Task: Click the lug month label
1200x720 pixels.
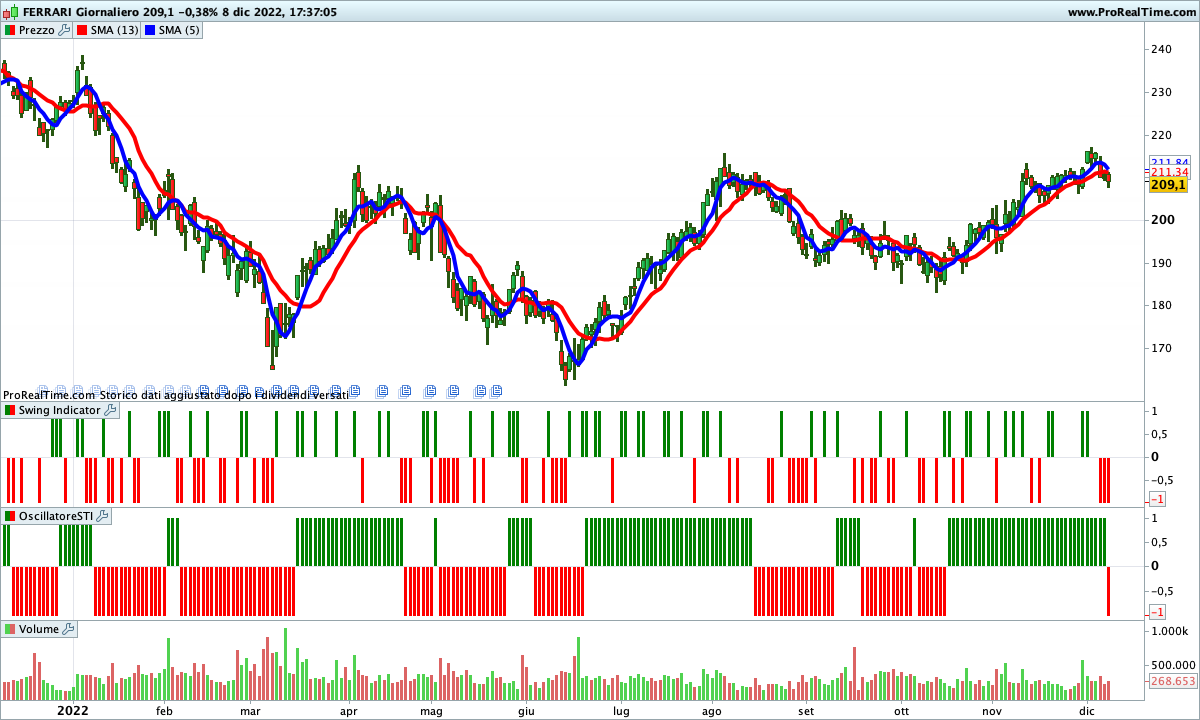Action: click(x=621, y=711)
